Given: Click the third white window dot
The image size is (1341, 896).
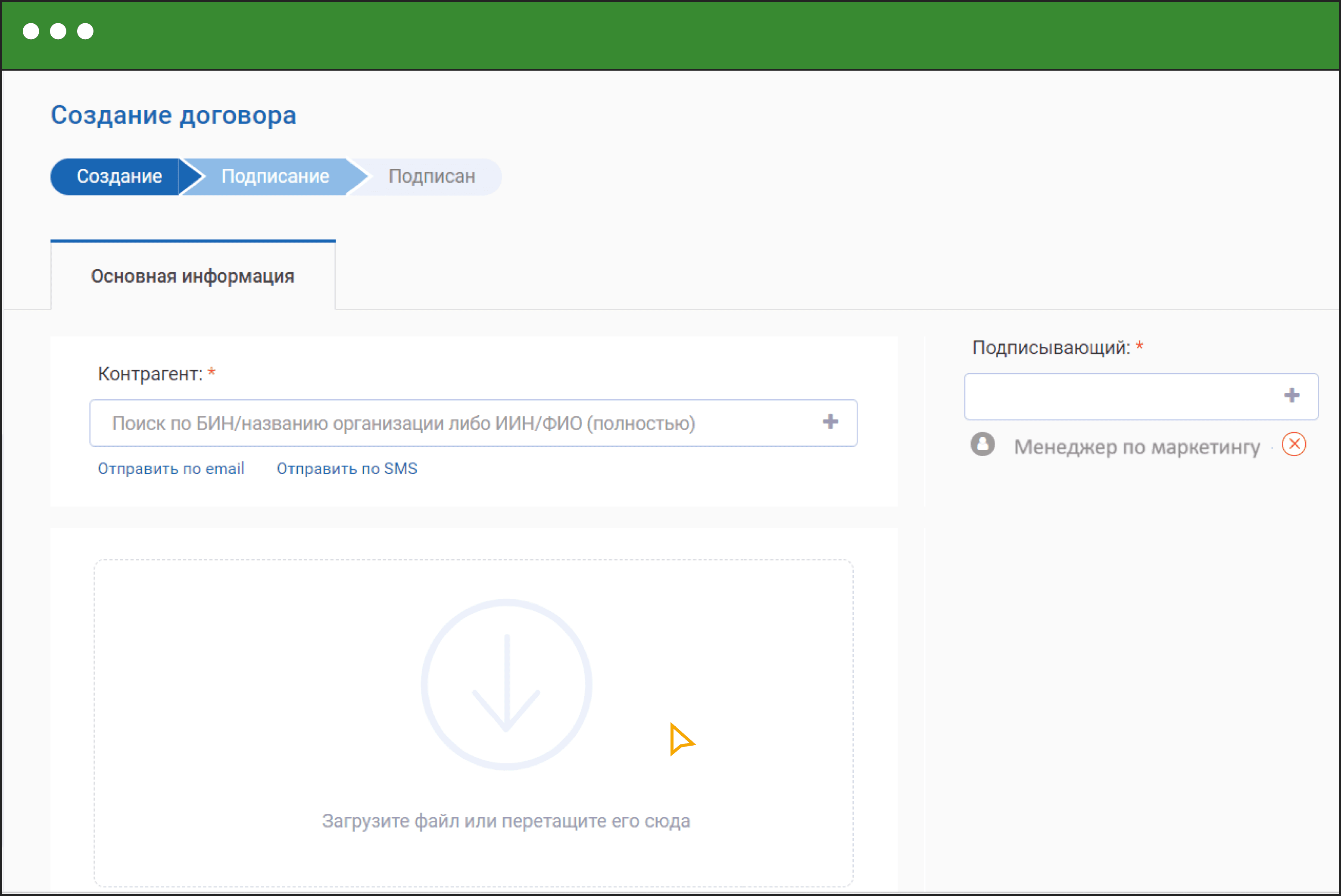Looking at the screenshot, I should click(85, 31).
